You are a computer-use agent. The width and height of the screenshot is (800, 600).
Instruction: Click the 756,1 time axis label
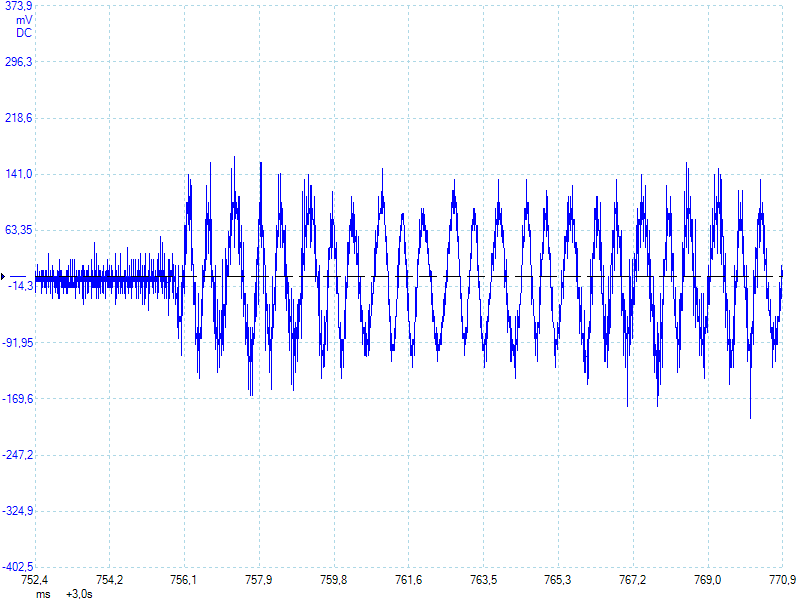(184, 580)
